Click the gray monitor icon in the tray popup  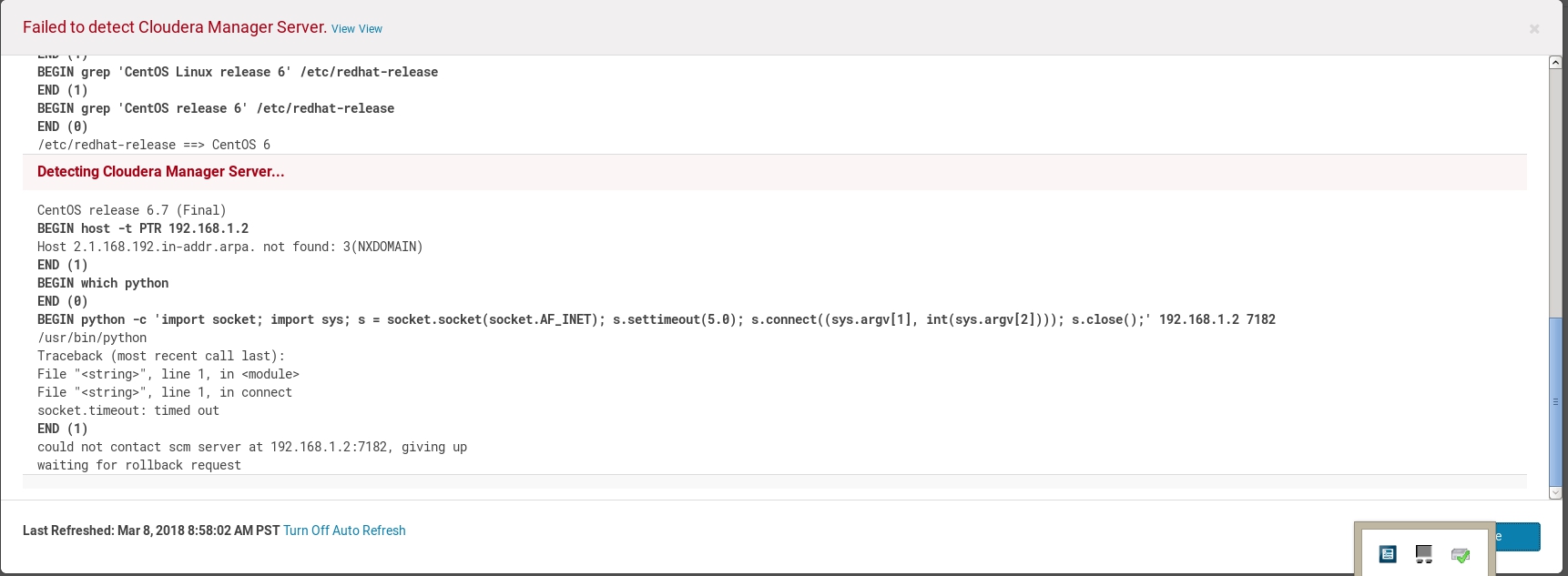point(1424,554)
